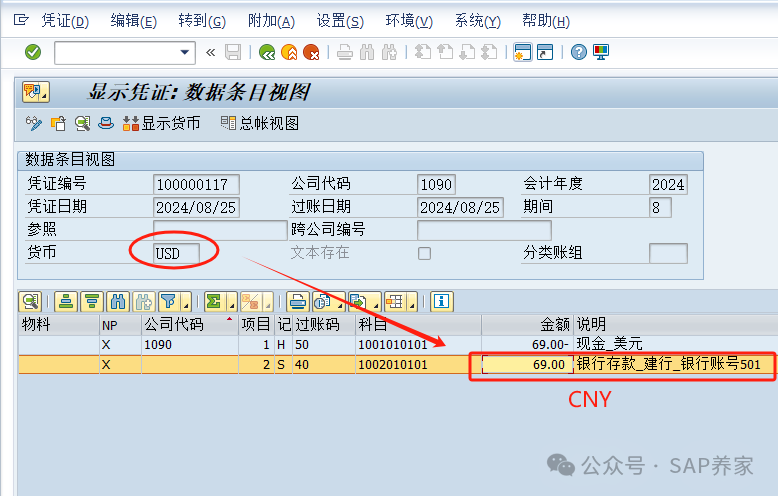Click the Sort Descending icon

coord(92,302)
